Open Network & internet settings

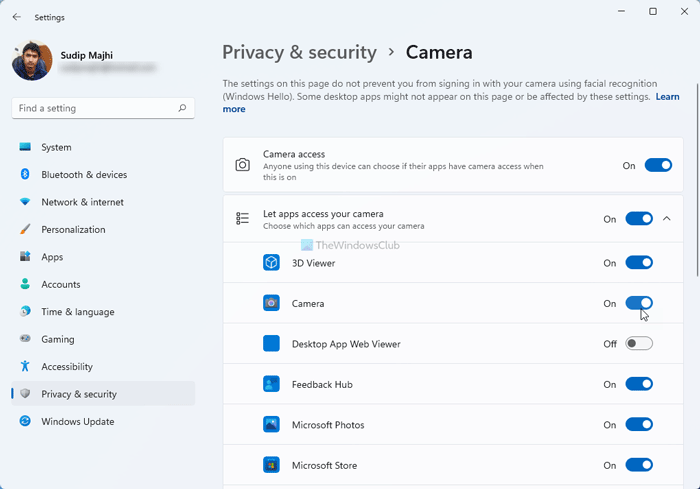click(x=82, y=202)
